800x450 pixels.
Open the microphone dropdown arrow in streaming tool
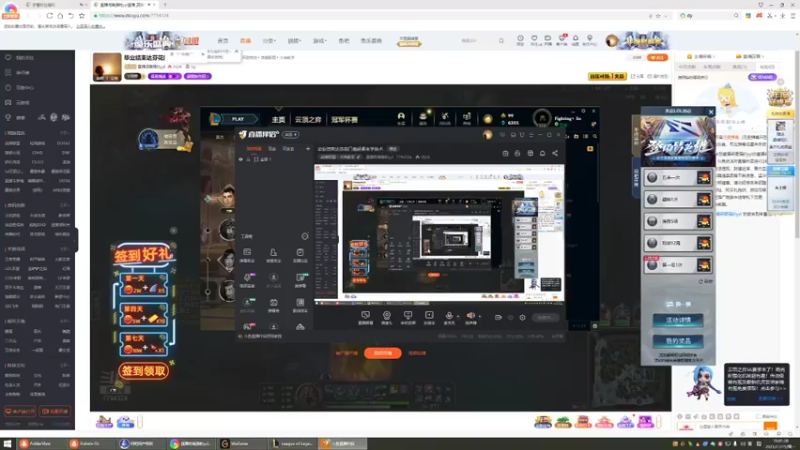coord(458,316)
